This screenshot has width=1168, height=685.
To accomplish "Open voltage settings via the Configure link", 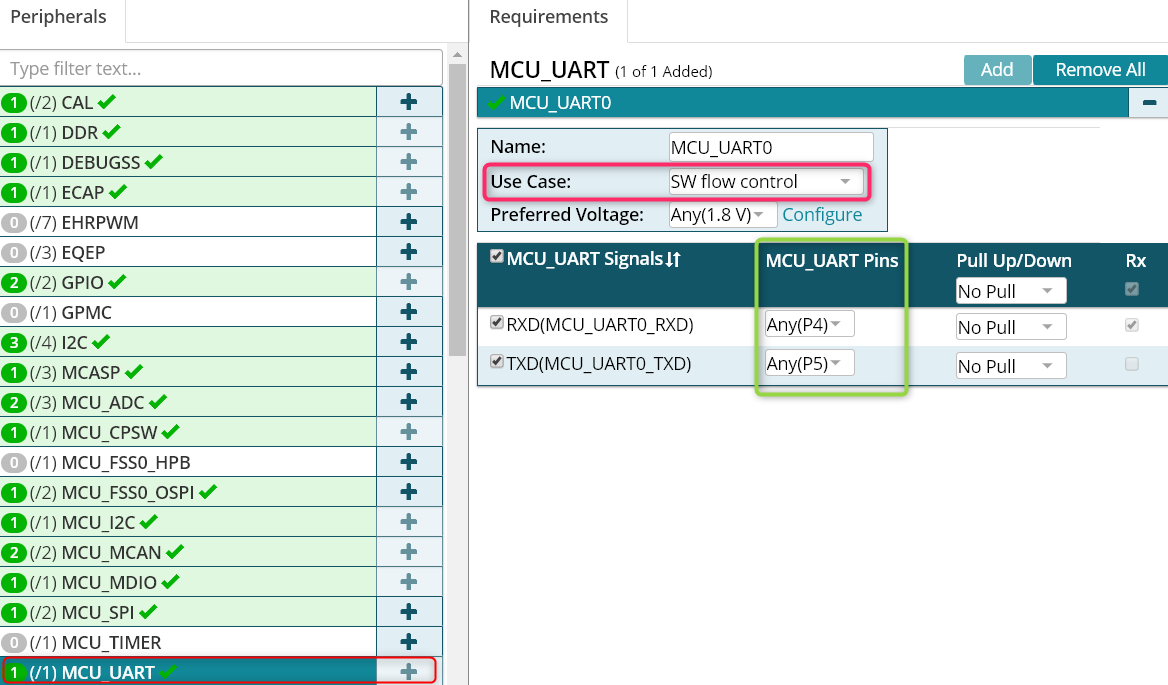I will coord(822,214).
